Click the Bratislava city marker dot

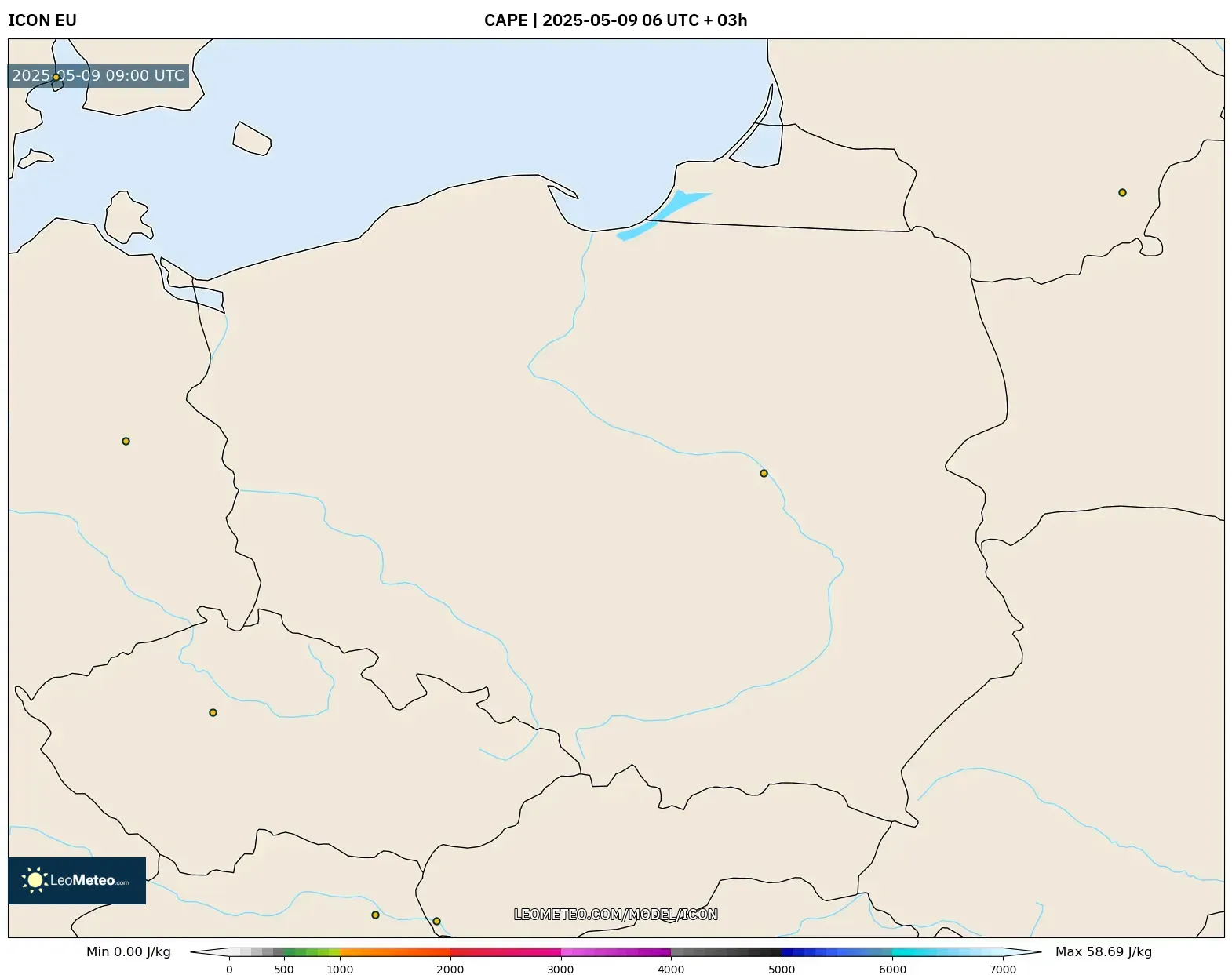pyautogui.click(x=436, y=921)
